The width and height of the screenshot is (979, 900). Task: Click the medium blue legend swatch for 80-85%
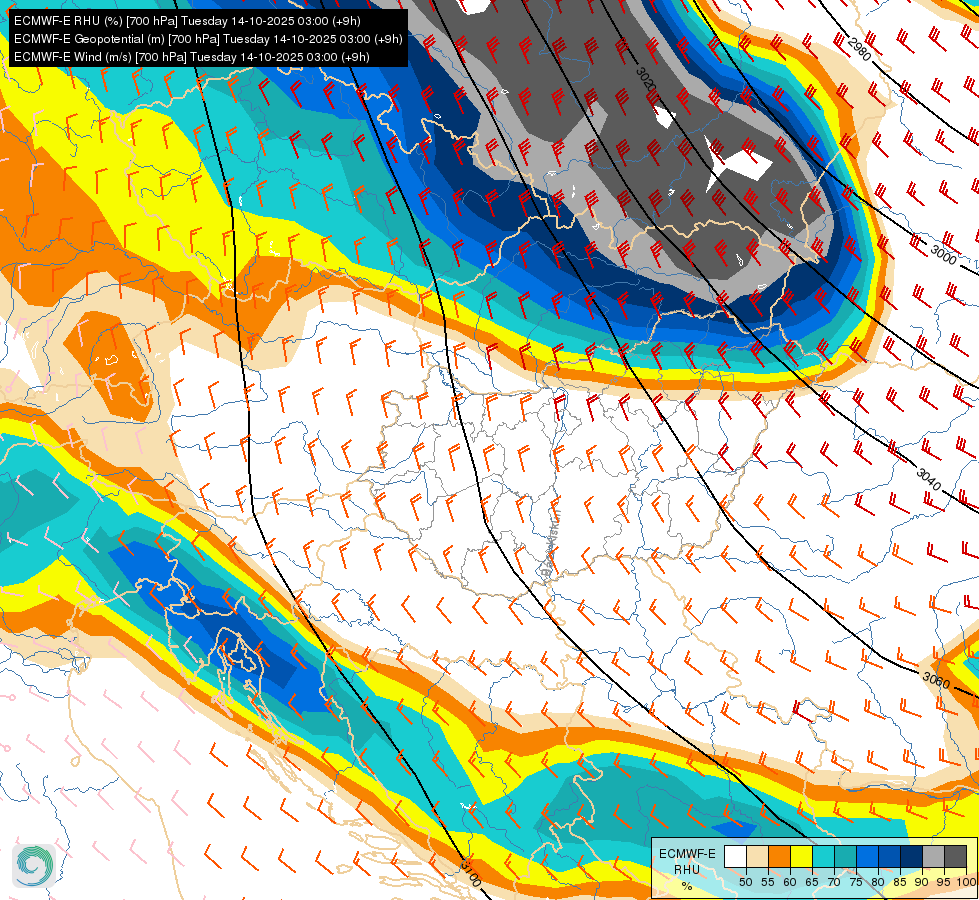(x=890, y=856)
